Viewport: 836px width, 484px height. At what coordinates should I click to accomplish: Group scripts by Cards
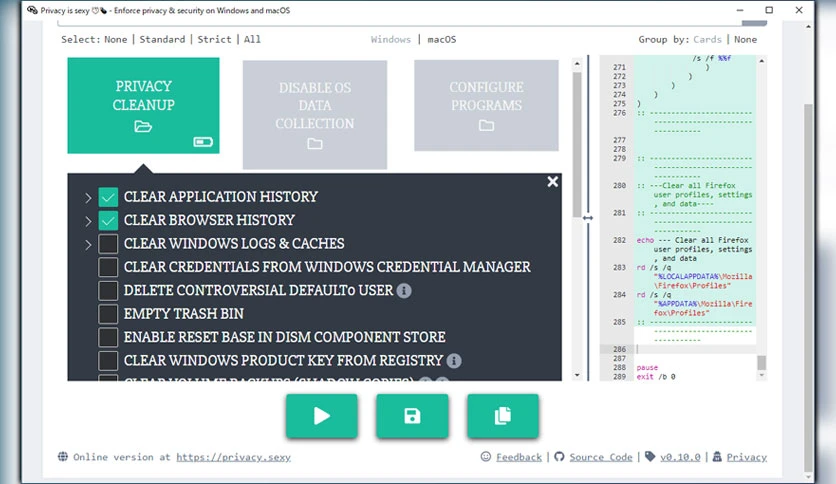pyautogui.click(x=707, y=39)
